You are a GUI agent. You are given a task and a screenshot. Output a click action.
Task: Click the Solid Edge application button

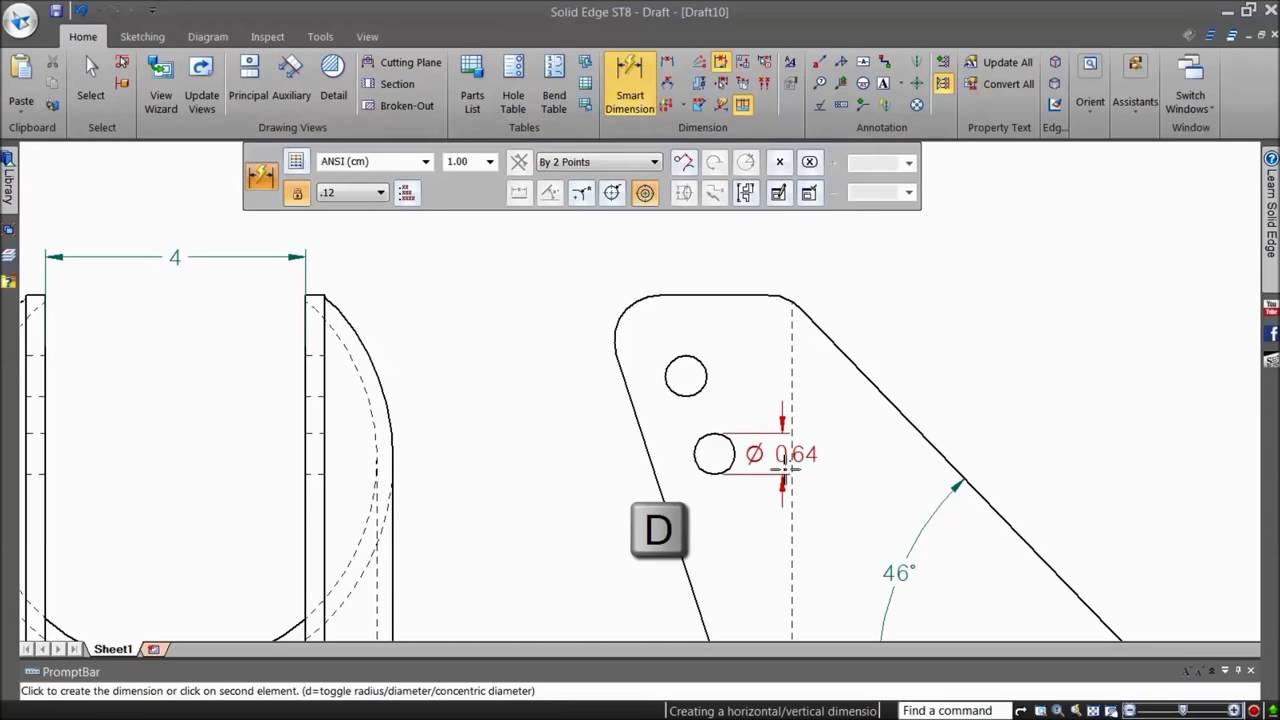19,19
